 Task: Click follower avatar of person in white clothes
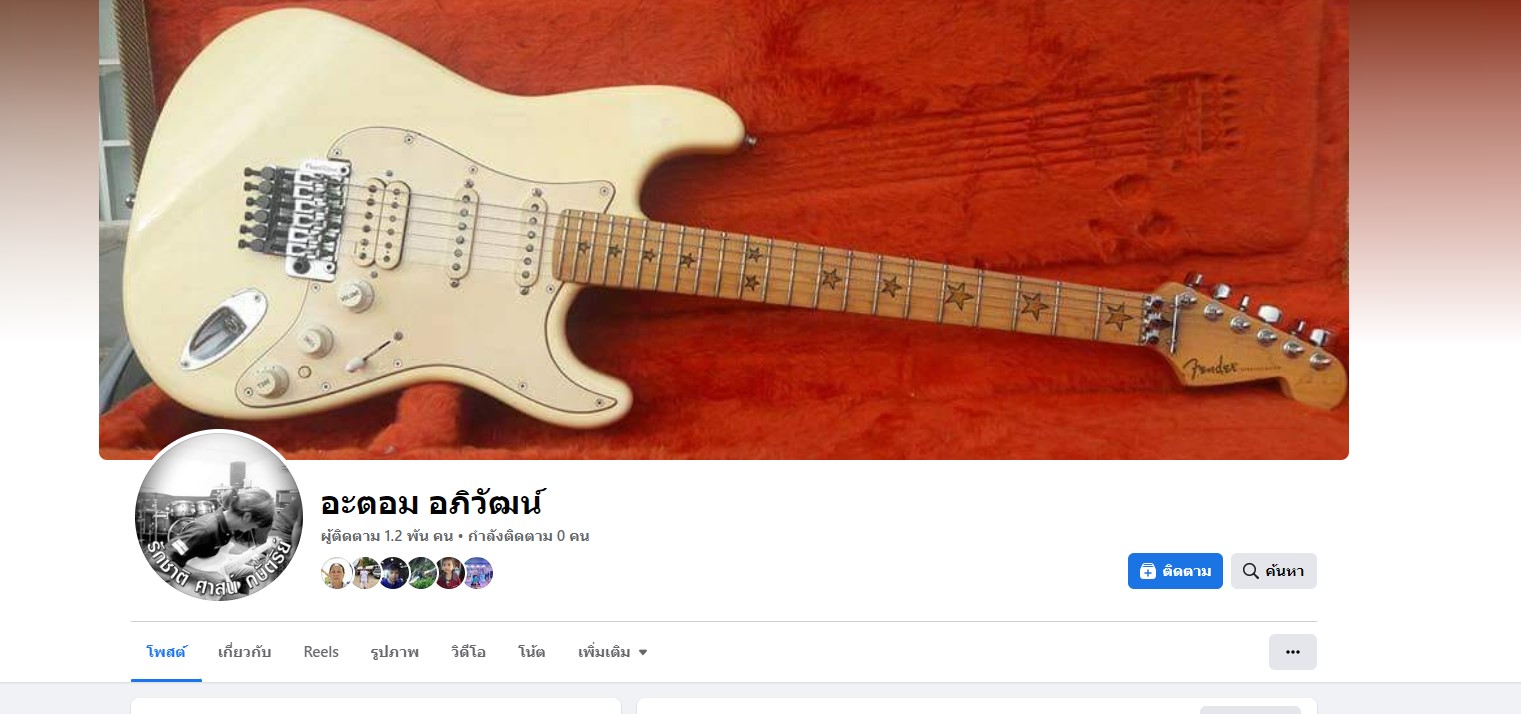click(x=365, y=573)
